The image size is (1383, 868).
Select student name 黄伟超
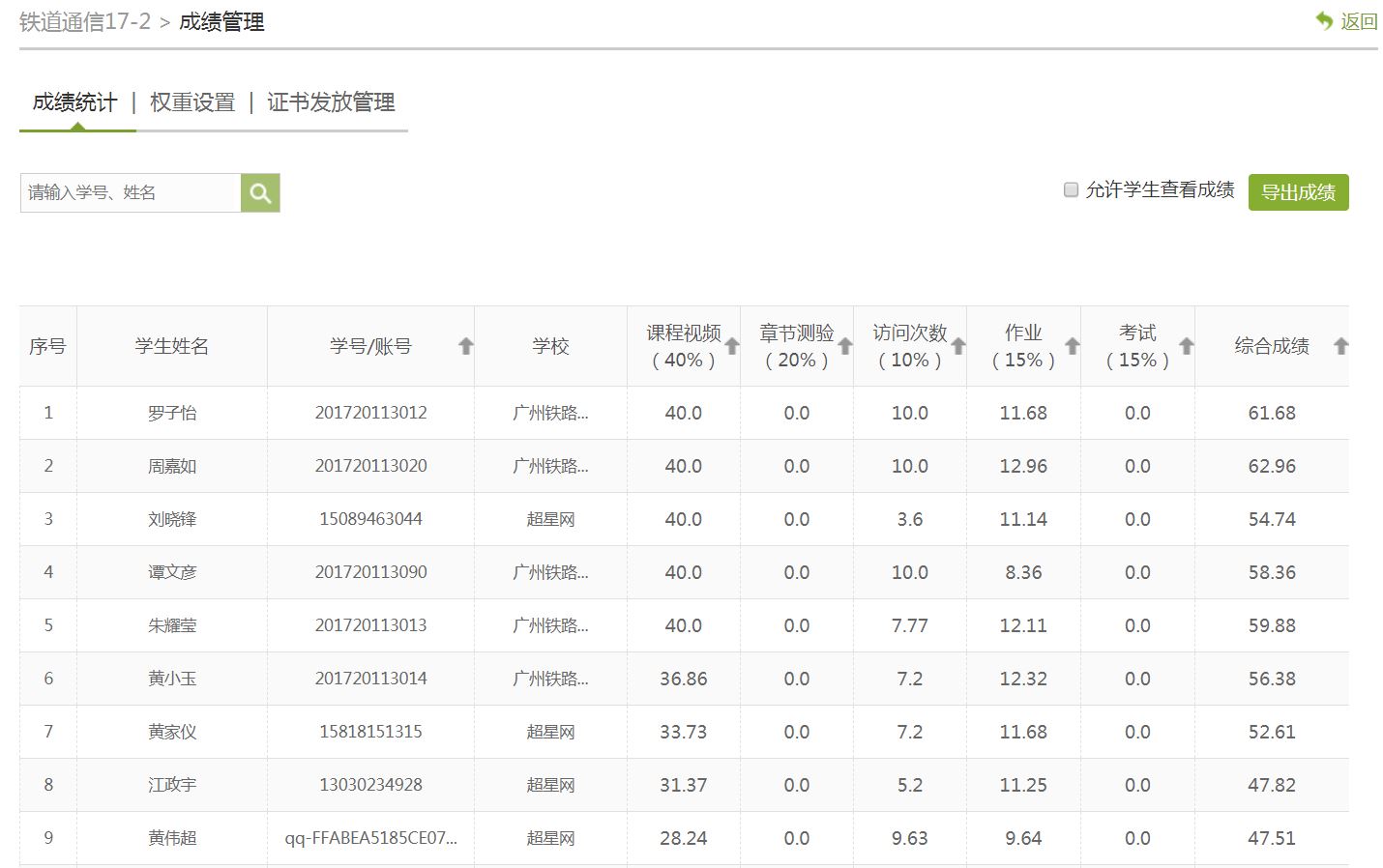[172, 838]
